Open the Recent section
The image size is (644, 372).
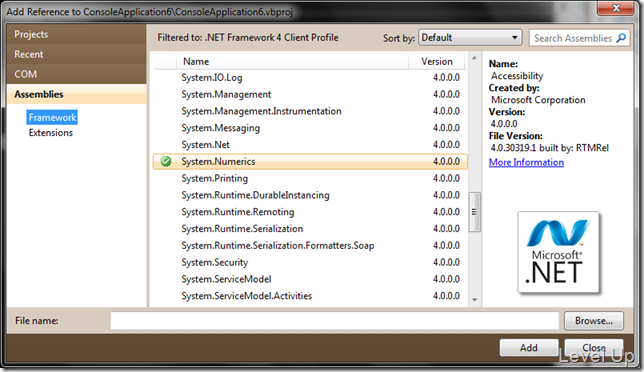pos(76,54)
